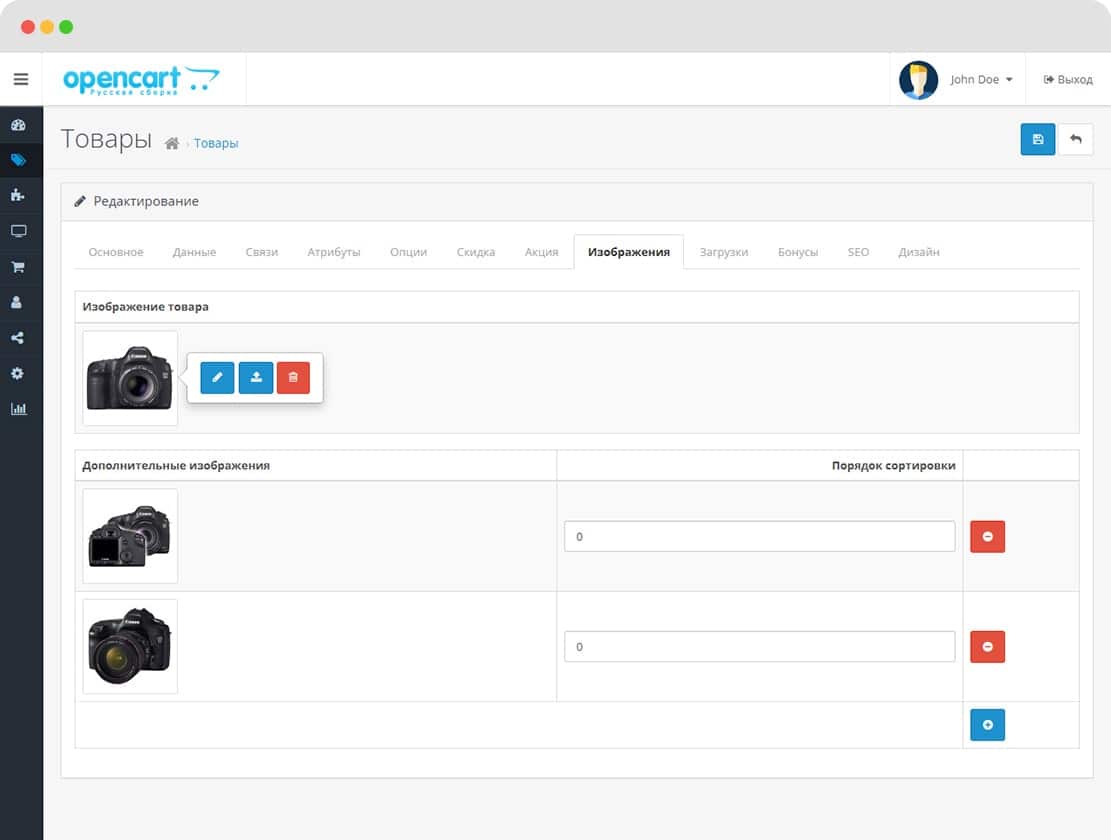1111x840 pixels.
Task: Click the Редактирование panel title
Action: pos(146,201)
